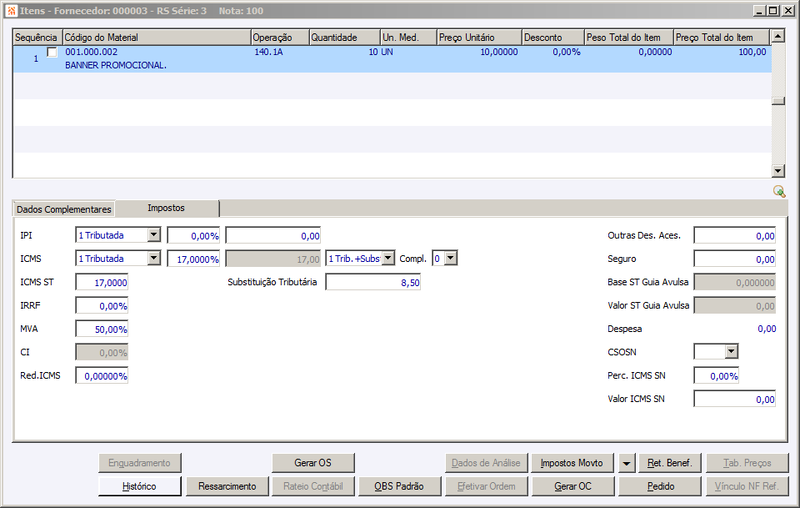Viewport: 800px width, 508px height.
Task: Click the Un. Med. column header
Action: click(x=409, y=37)
